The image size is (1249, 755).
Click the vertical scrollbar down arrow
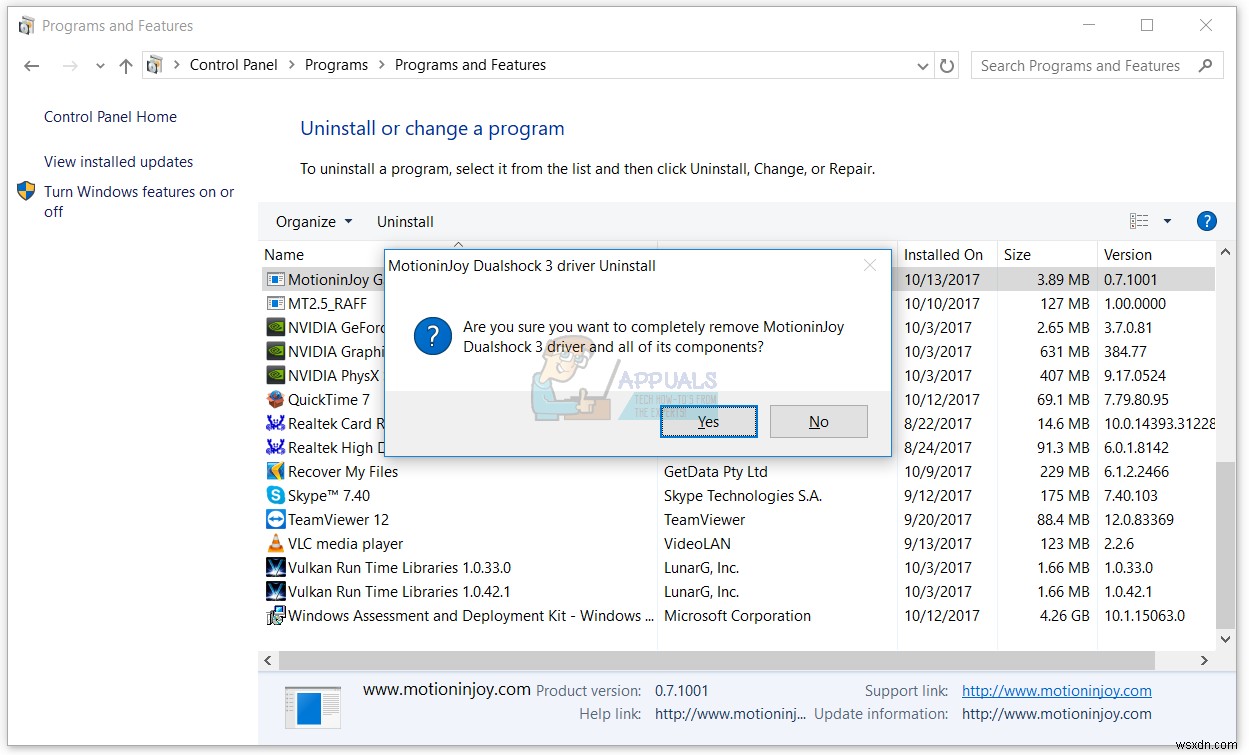coord(1226,638)
